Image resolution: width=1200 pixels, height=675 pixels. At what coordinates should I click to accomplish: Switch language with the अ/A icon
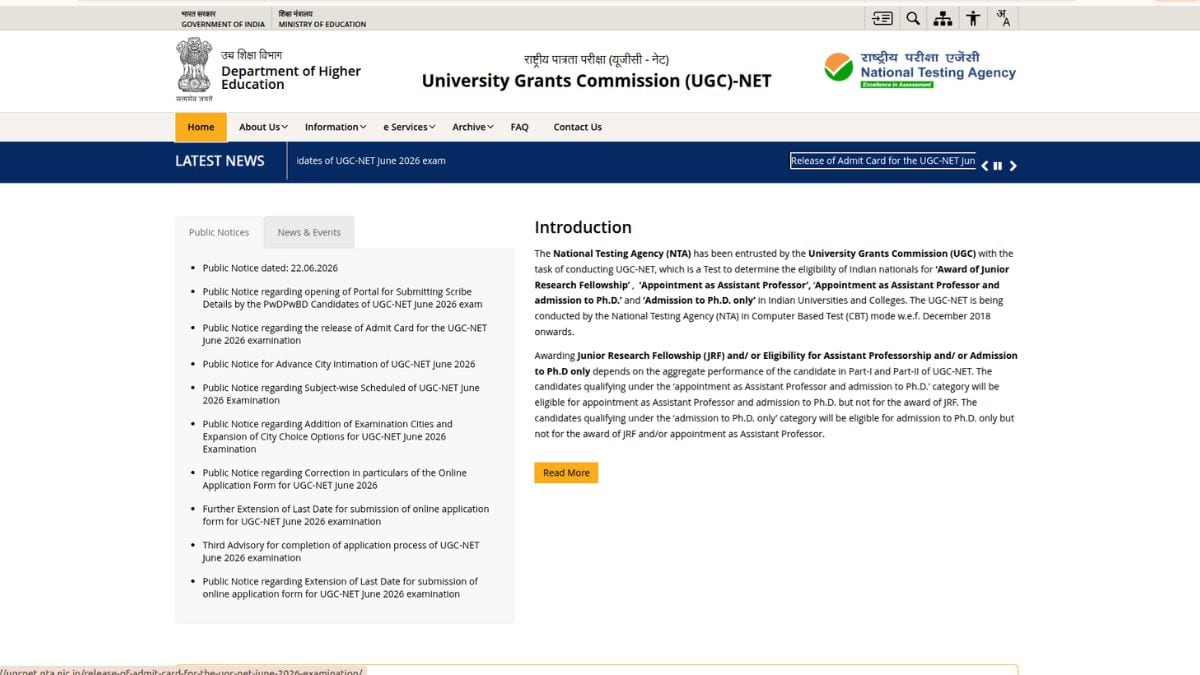1003,18
